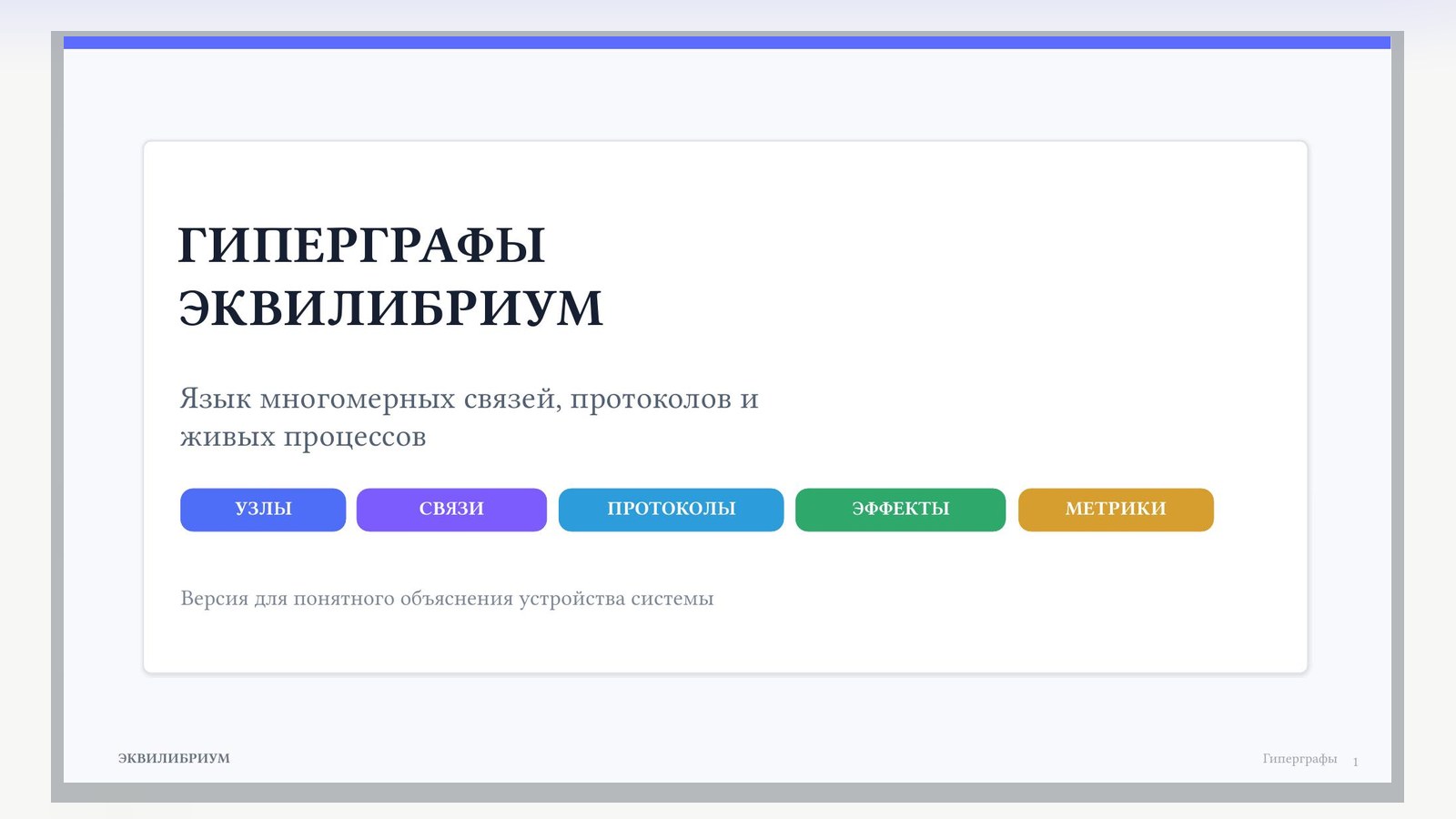Click the orange МЕТРИКИ pill
Image resolution: width=1456 pixels, height=819 pixels.
[1116, 510]
